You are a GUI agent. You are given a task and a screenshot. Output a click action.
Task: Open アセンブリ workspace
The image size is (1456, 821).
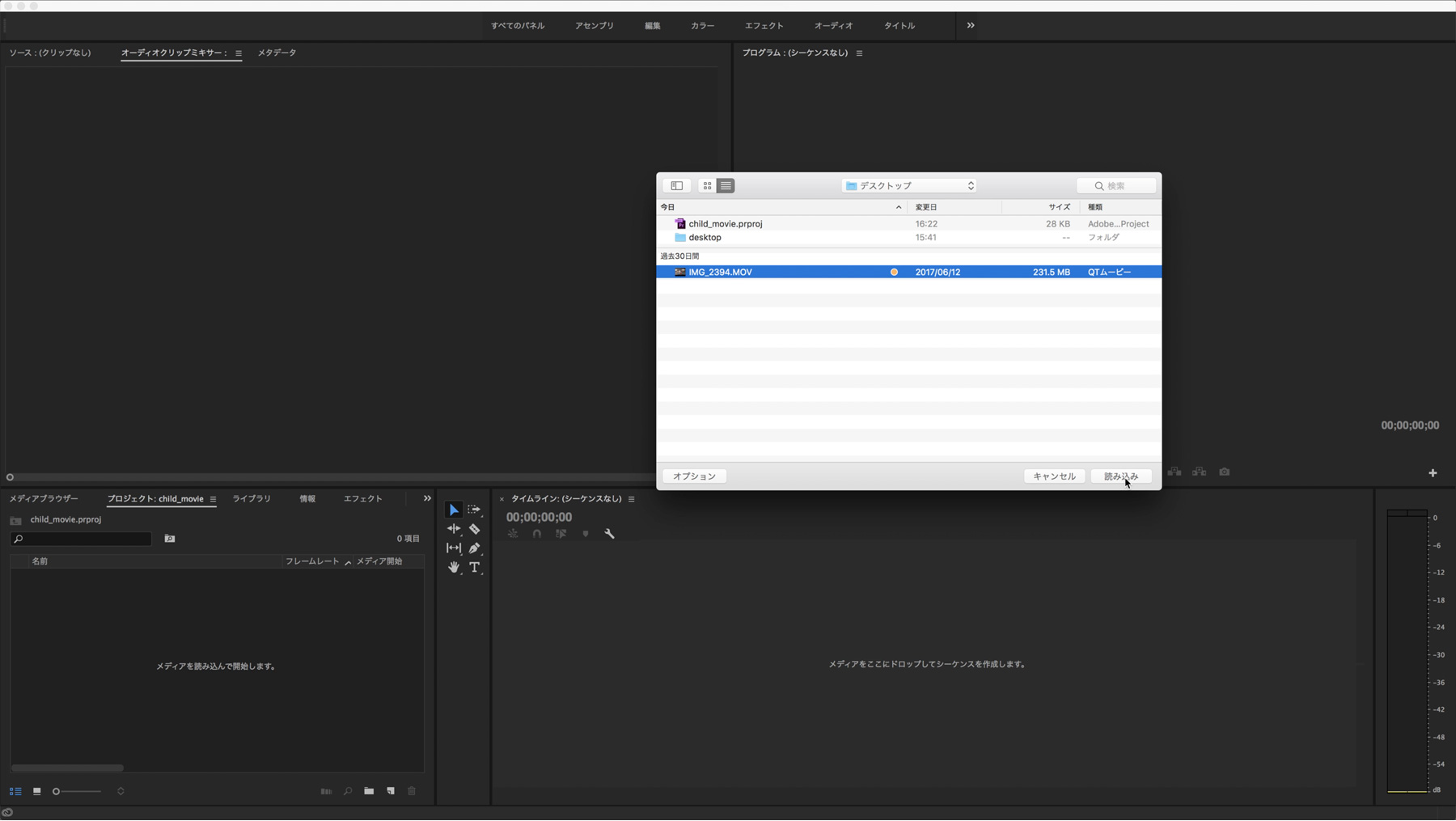coord(595,26)
